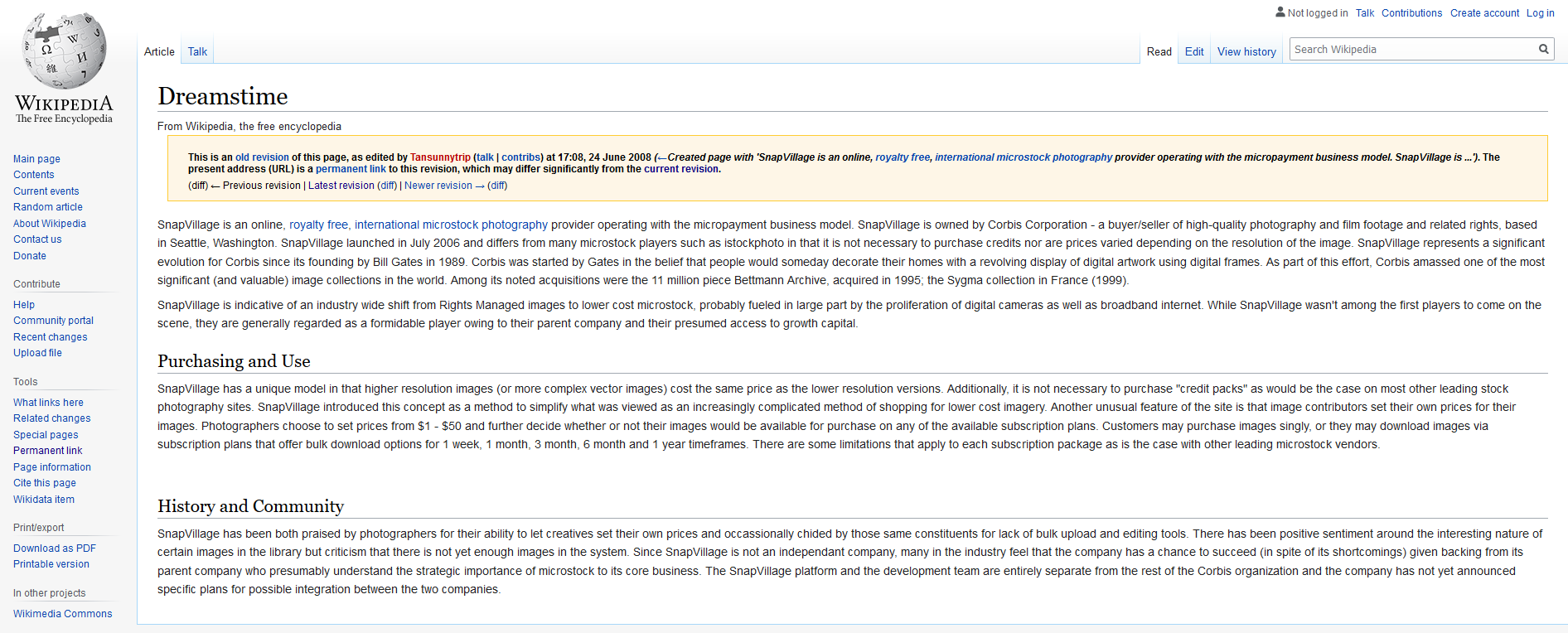The width and height of the screenshot is (1568, 633).
Task: Open the Printable version
Action: point(51,564)
